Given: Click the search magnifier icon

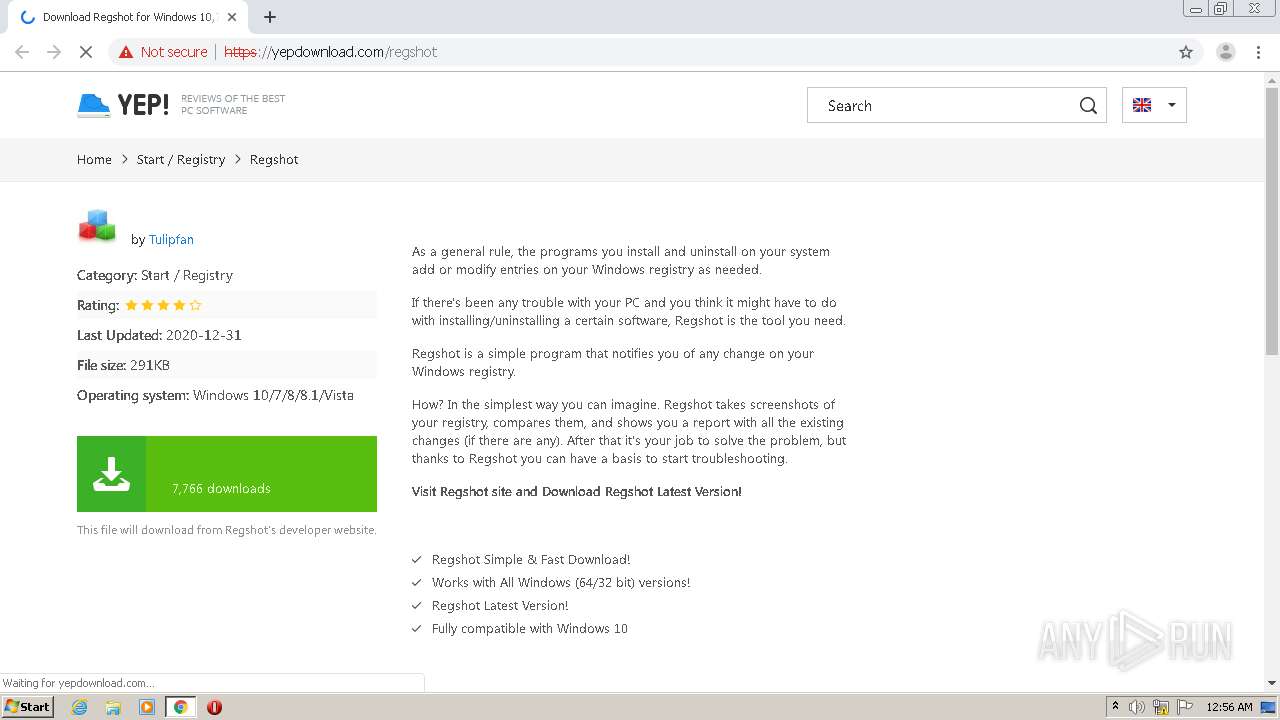Looking at the screenshot, I should pos(1088,106).
